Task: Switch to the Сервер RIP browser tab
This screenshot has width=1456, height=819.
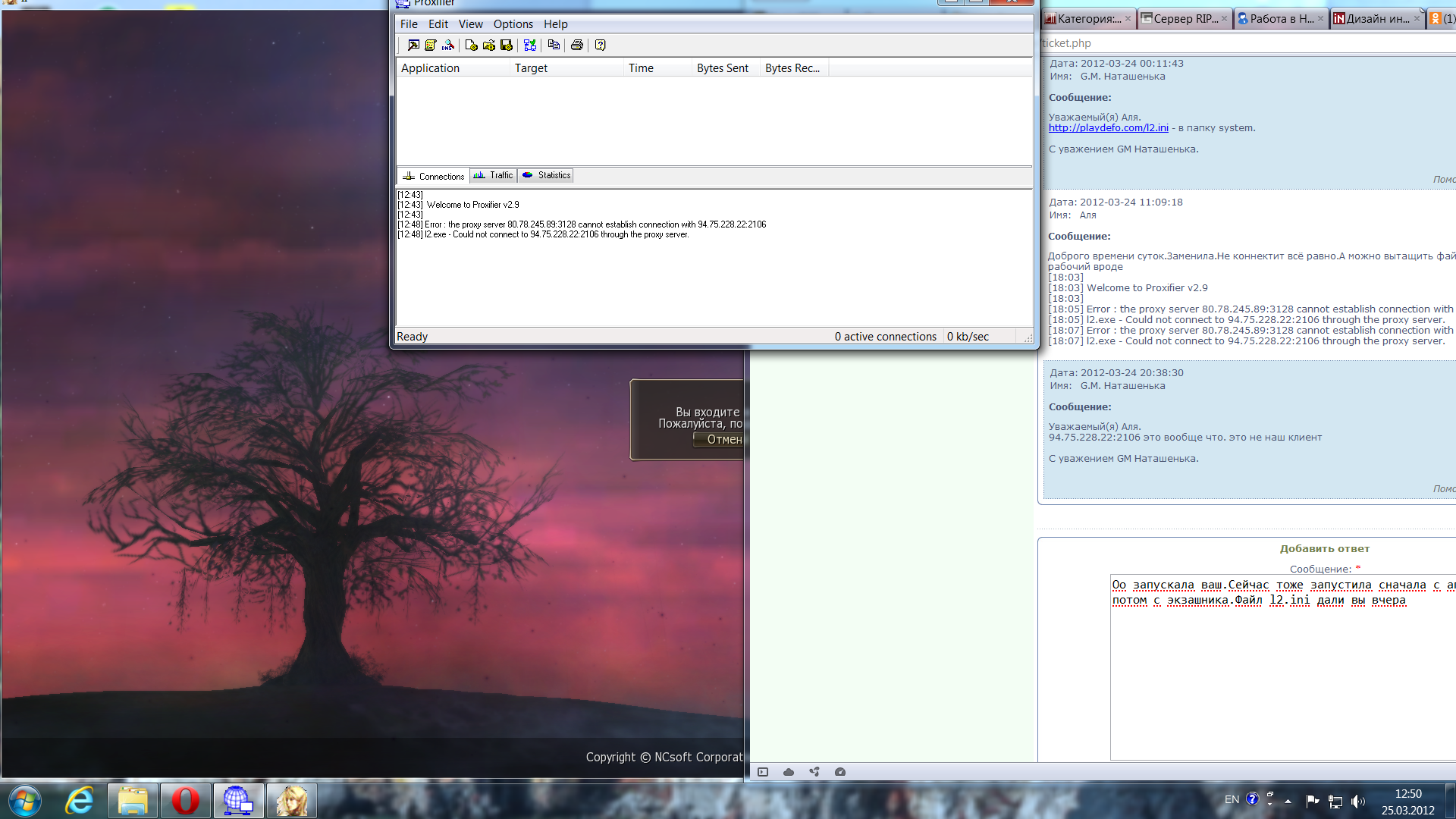Action: coord(1185,19)
